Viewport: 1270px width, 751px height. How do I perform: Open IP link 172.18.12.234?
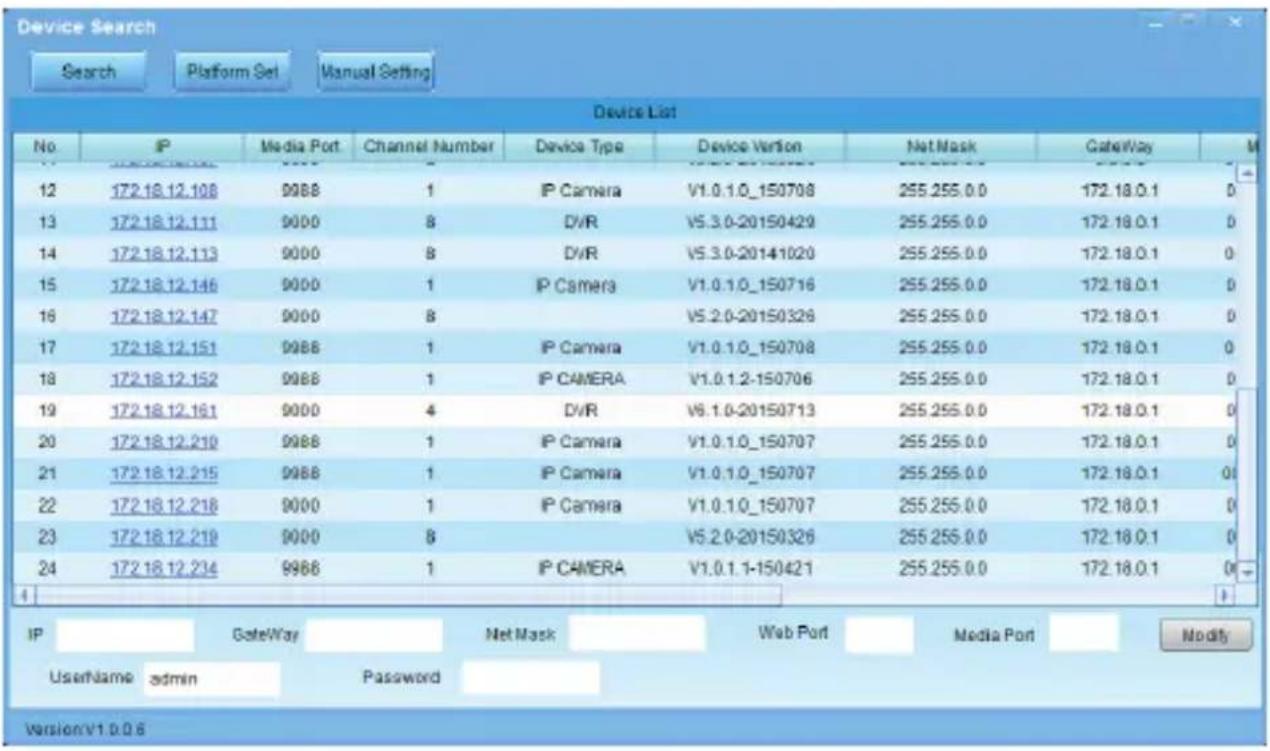point(165,571)
